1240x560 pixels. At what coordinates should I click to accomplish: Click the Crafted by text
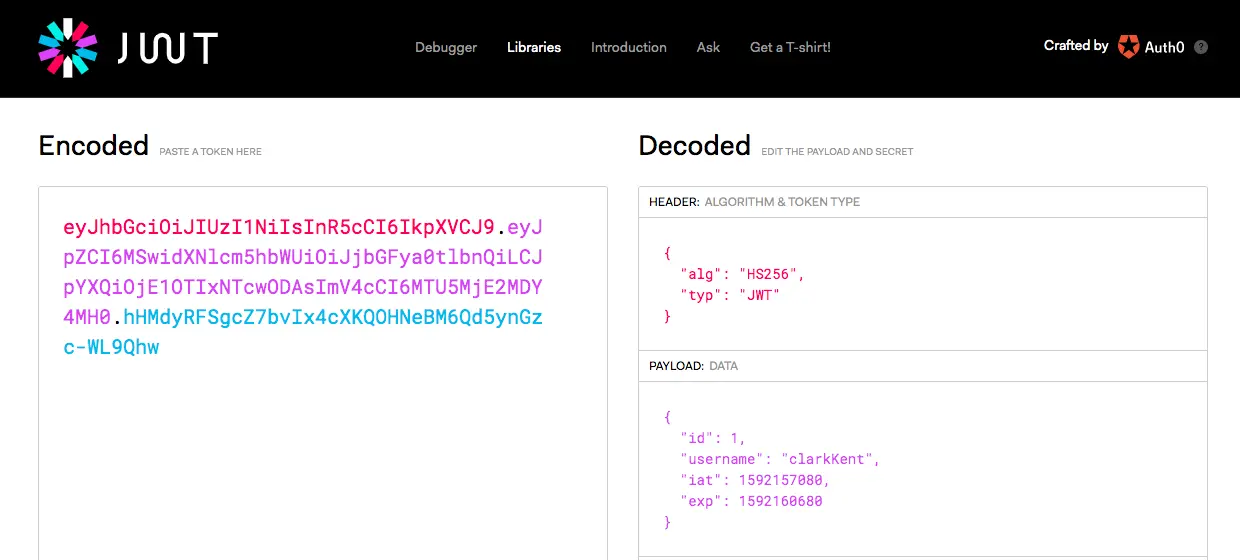point(1075,46)
